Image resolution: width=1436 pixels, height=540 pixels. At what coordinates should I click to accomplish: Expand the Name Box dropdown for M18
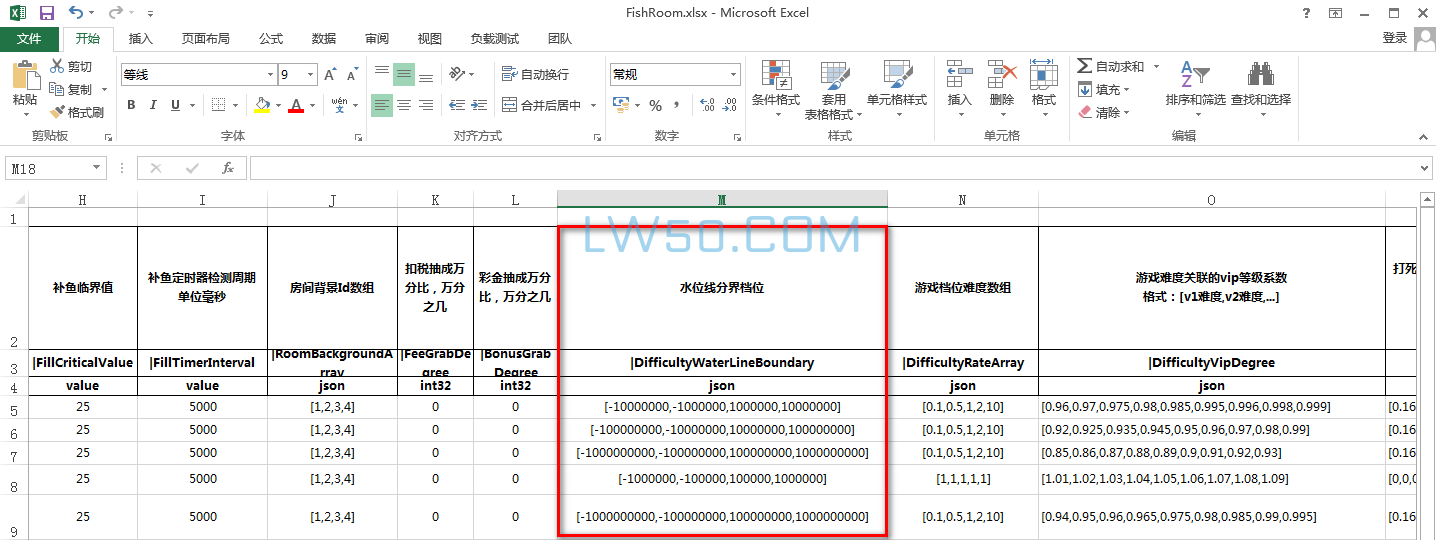tap(97, 169)
